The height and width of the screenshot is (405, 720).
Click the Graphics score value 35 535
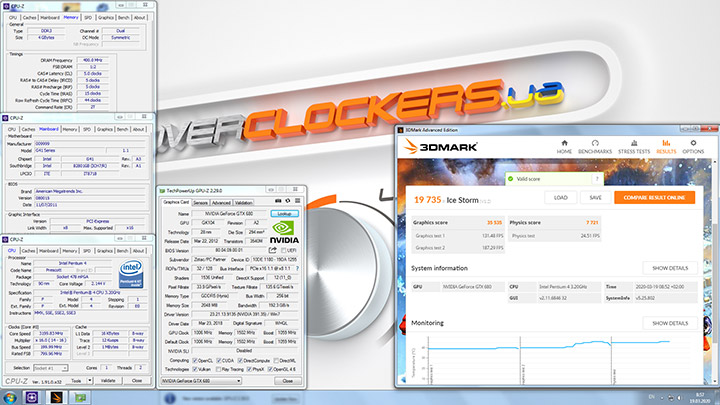pos(494,223)
